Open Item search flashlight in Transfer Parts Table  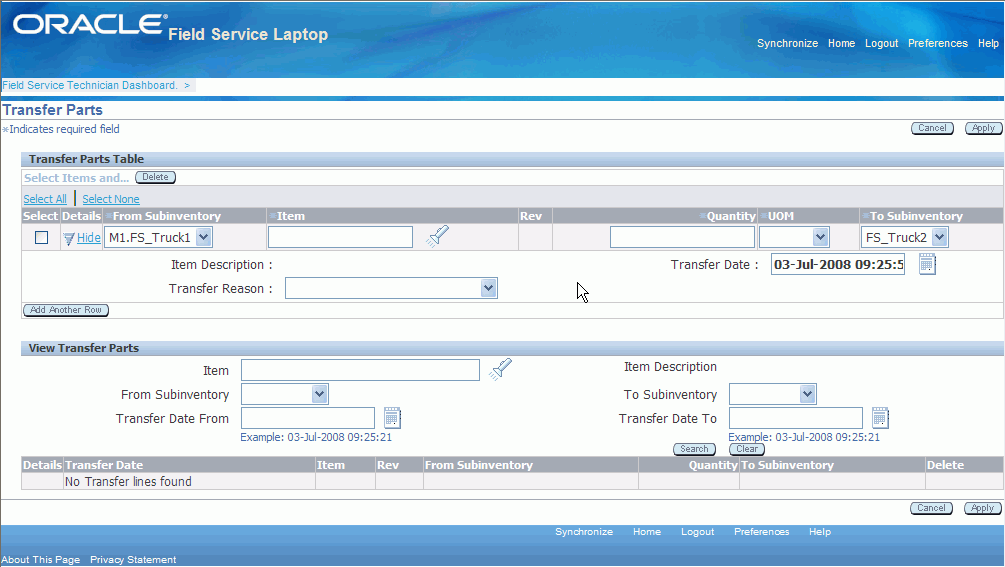click(437, 236)
